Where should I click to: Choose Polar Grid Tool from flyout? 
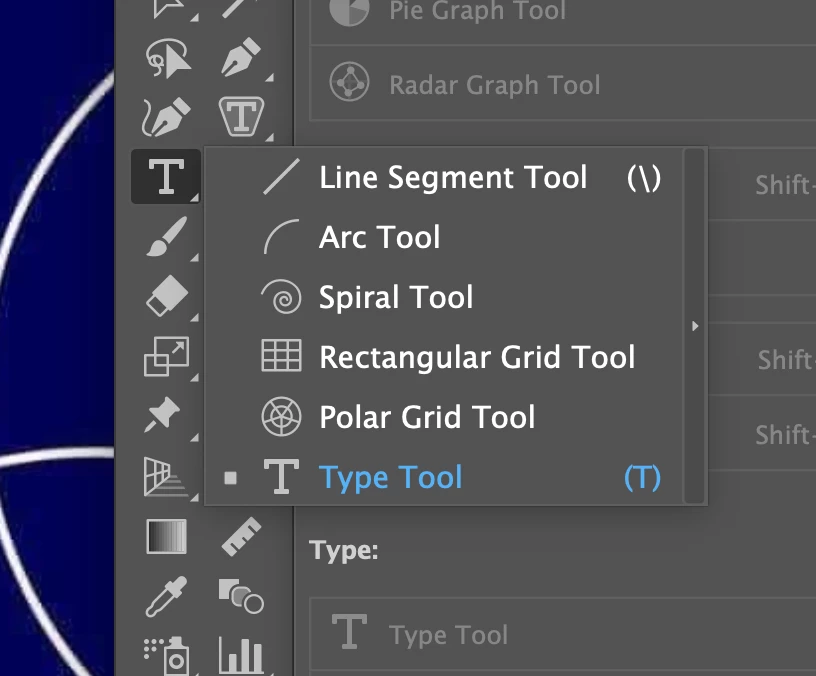pos(445,417)
